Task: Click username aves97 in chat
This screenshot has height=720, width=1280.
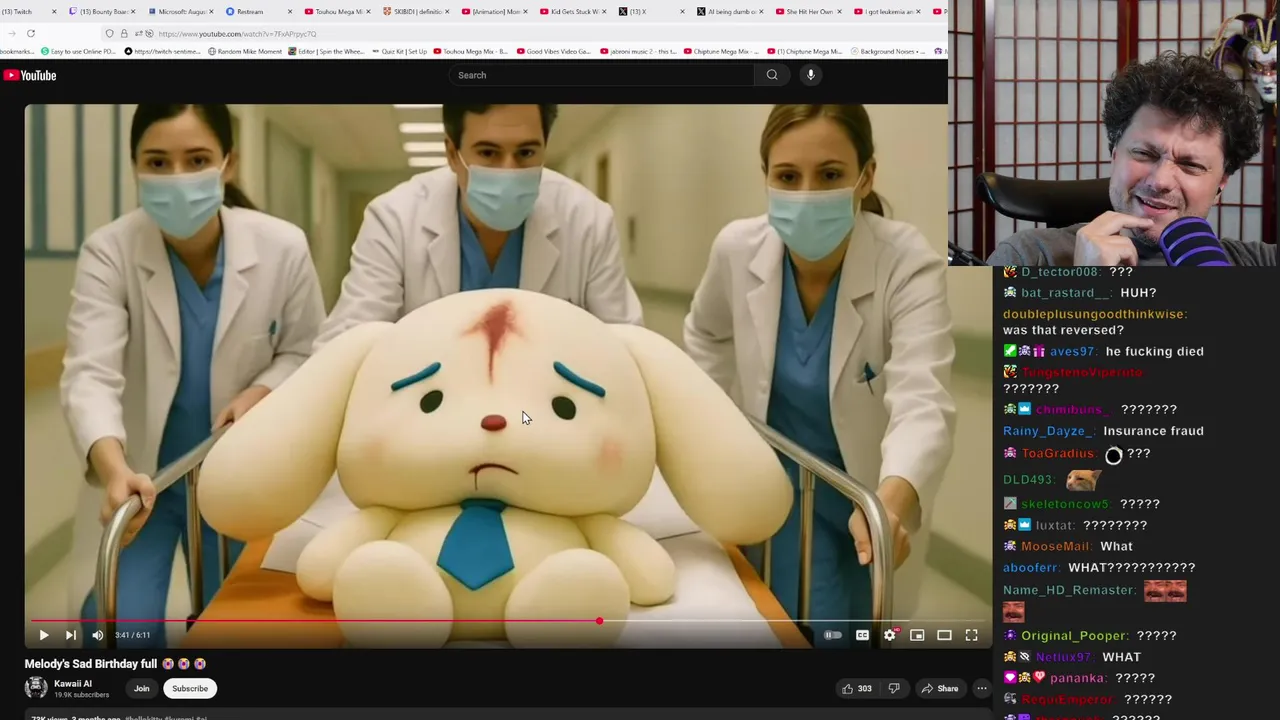Action: pos(1072,352)
